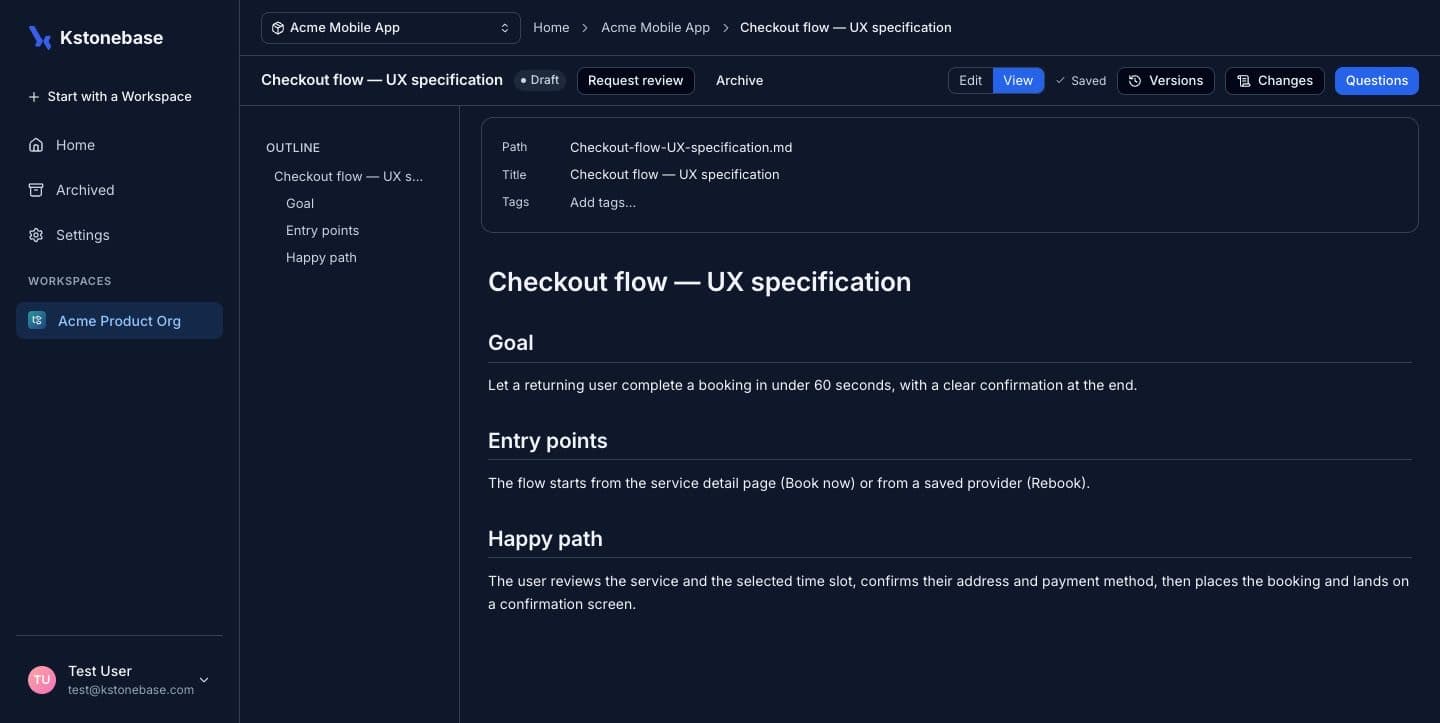Viewport: 1440px width, 723px height.
Task: Open the Versions panel
Action: coord(1166,81)
